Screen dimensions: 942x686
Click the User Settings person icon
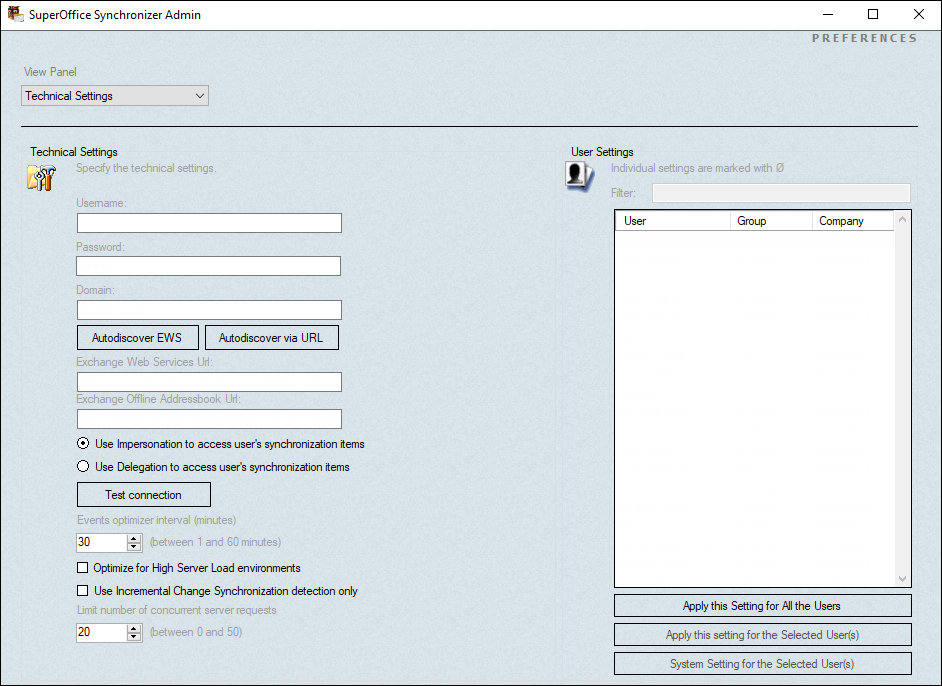tap(580, 177)
